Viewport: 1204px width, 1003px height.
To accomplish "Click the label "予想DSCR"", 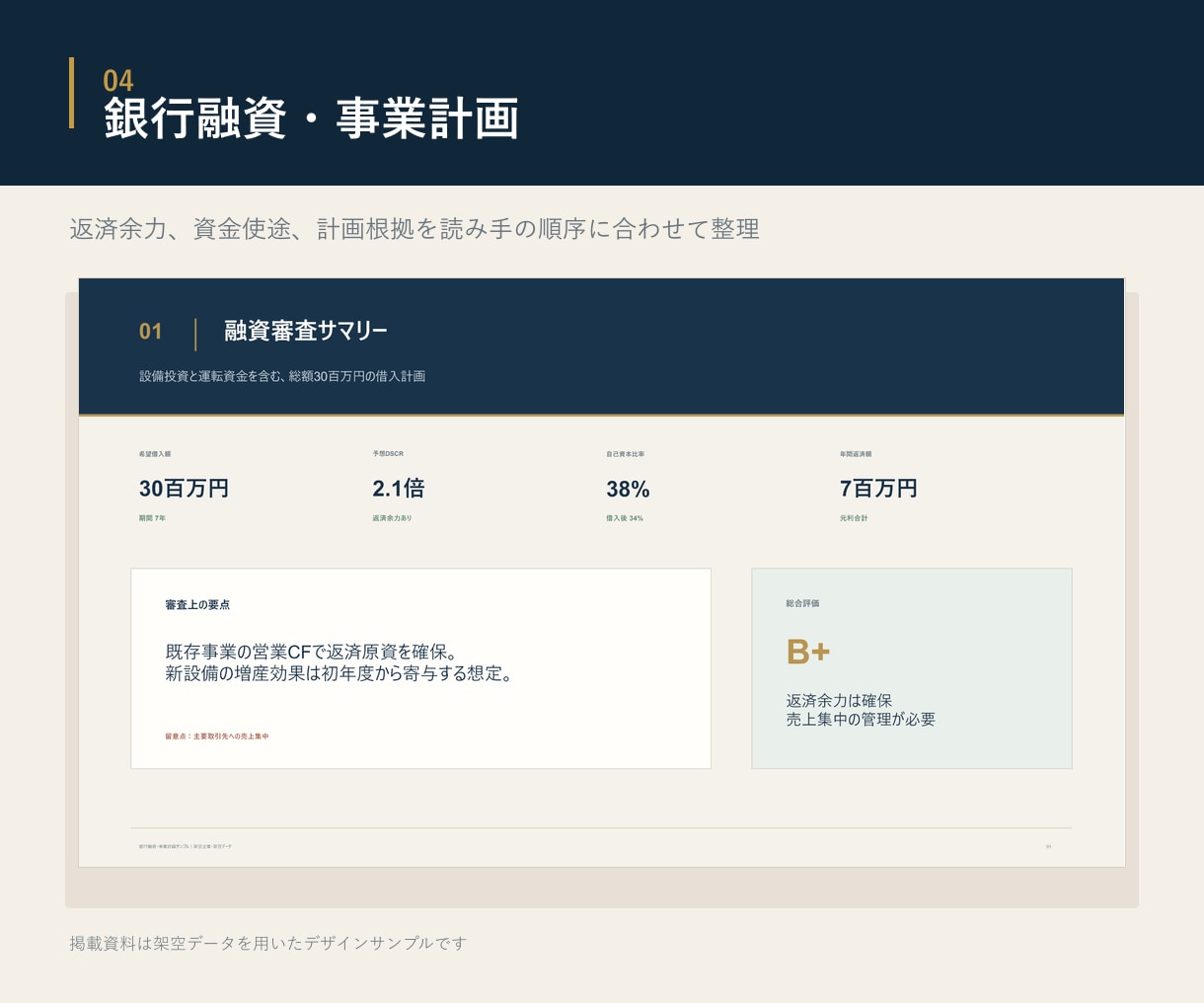I will pos(388,454).
